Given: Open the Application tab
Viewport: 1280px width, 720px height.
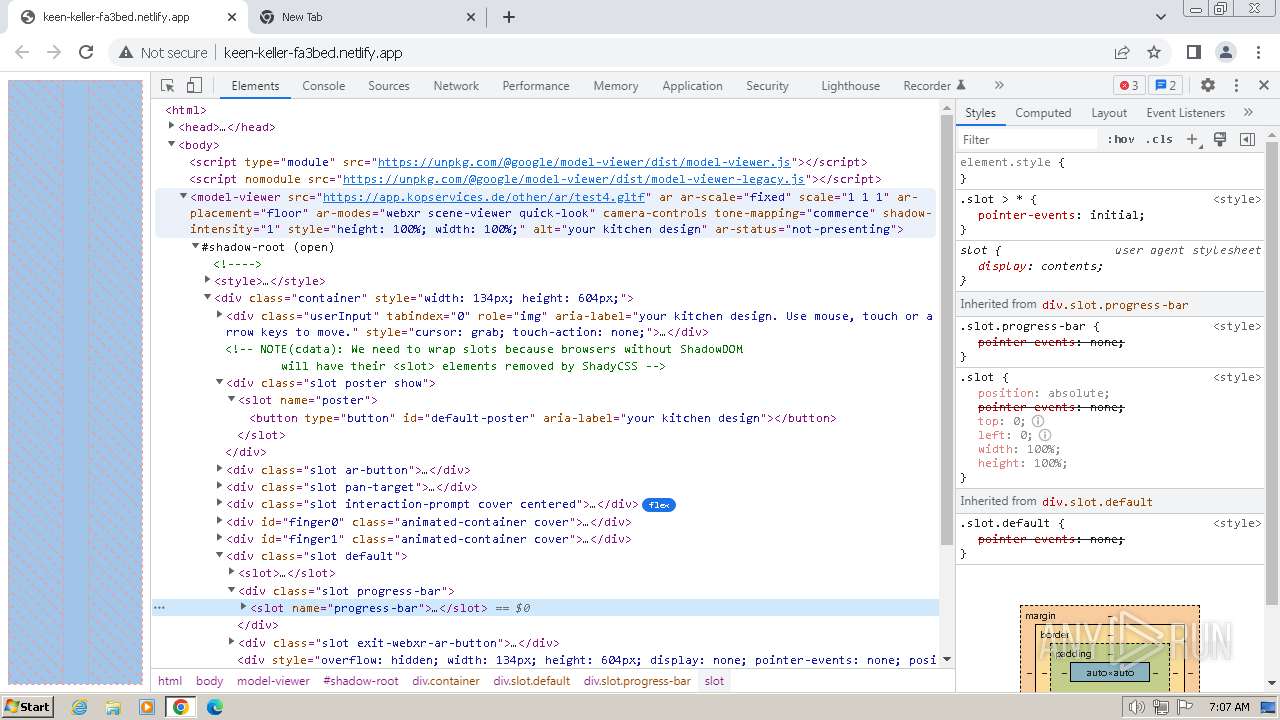Looking at the screenshot, I should (x=692, y=86).
